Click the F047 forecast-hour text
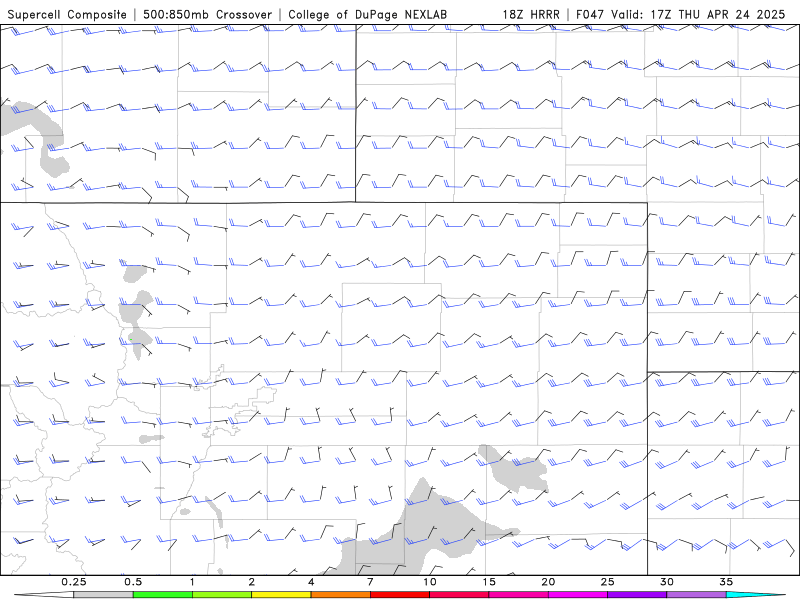This screenshot has height=600, width=800. 591,14
